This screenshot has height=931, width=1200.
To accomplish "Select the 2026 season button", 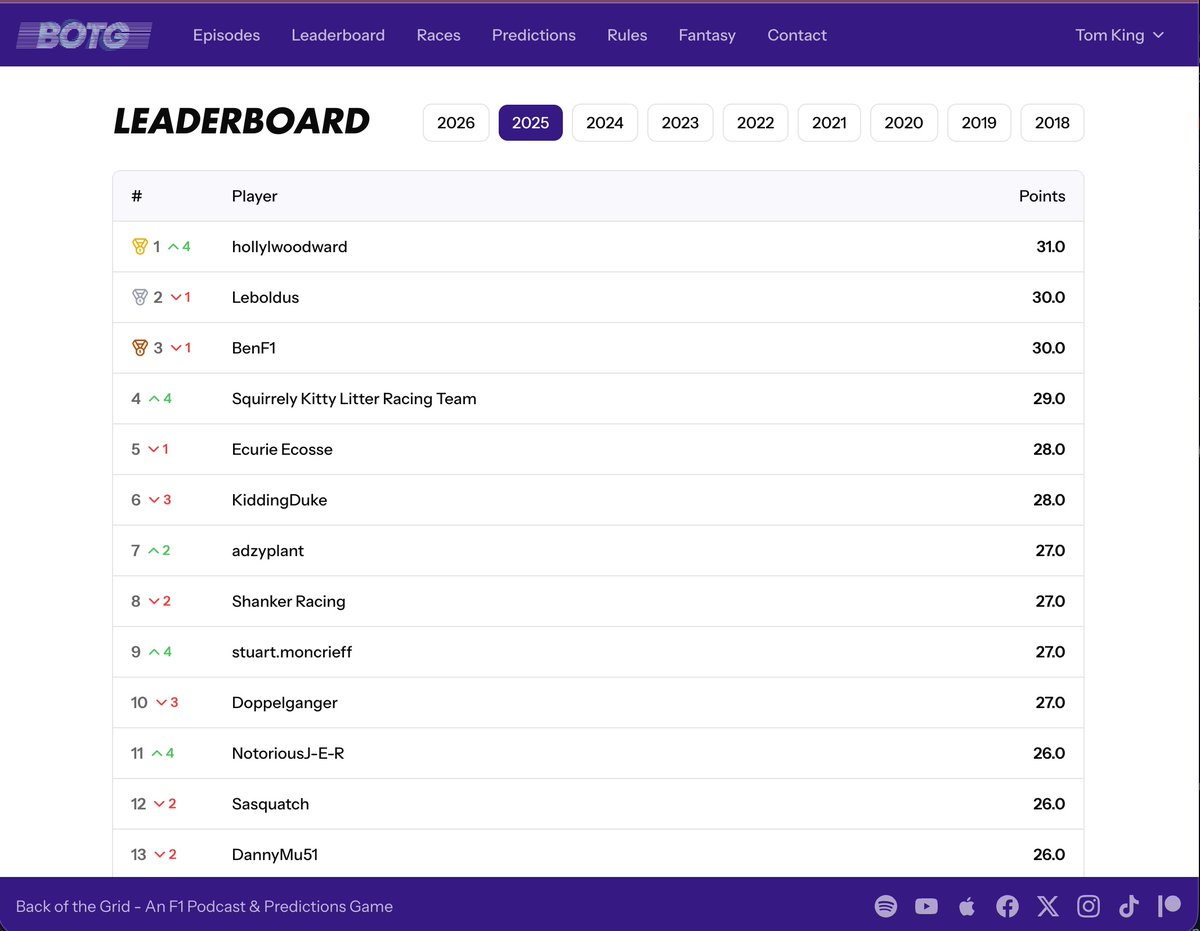I will [456, 123].
